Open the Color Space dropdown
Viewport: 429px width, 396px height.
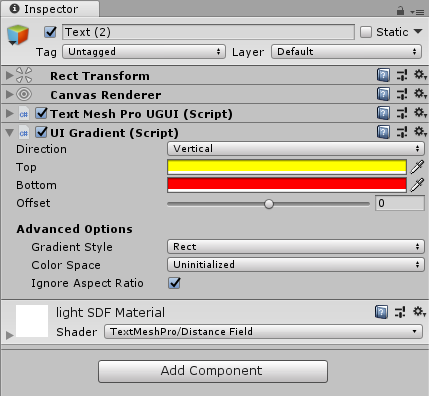pyautogui.click(x=296, y=265)
